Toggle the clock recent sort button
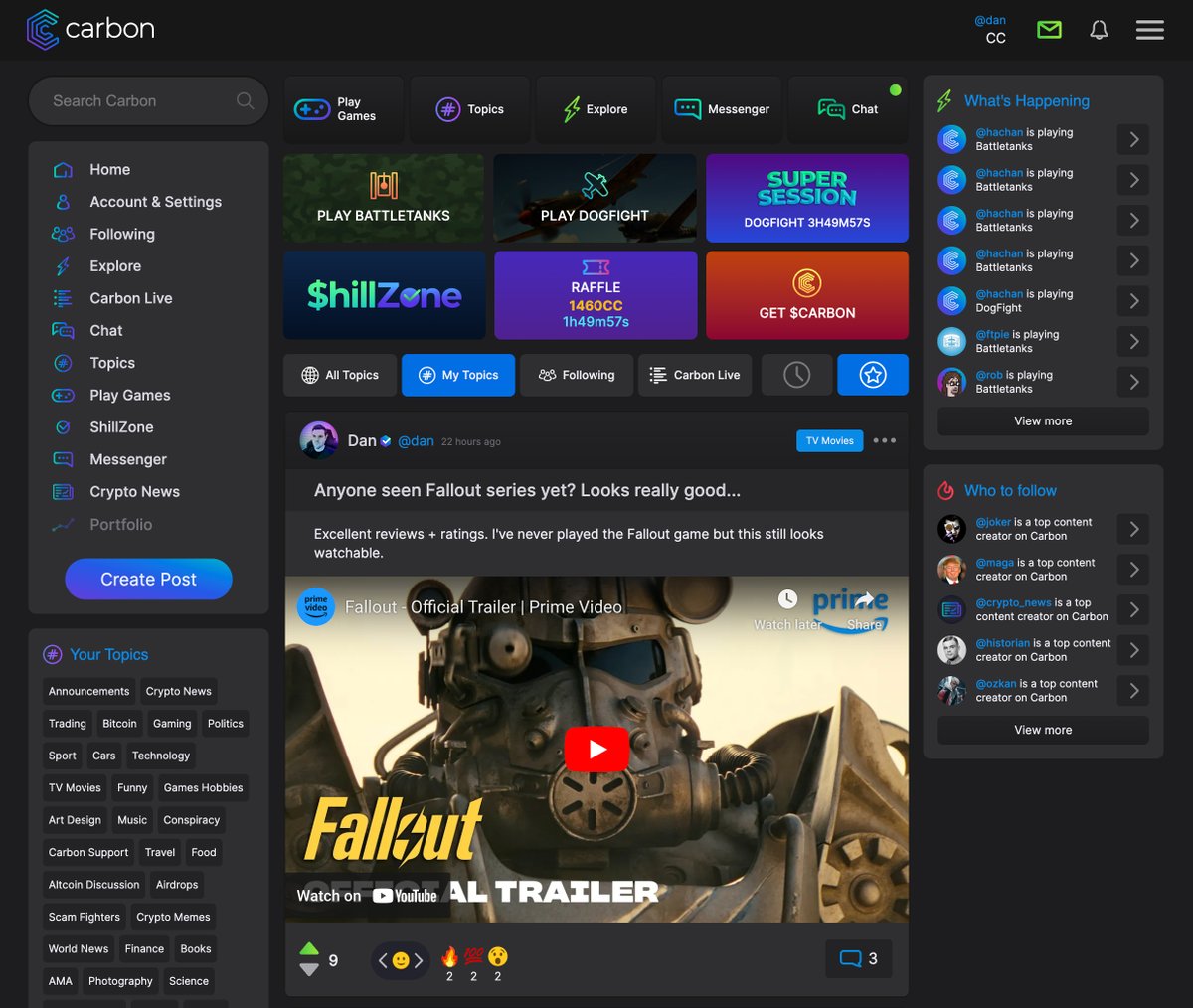 pos(796,375)
